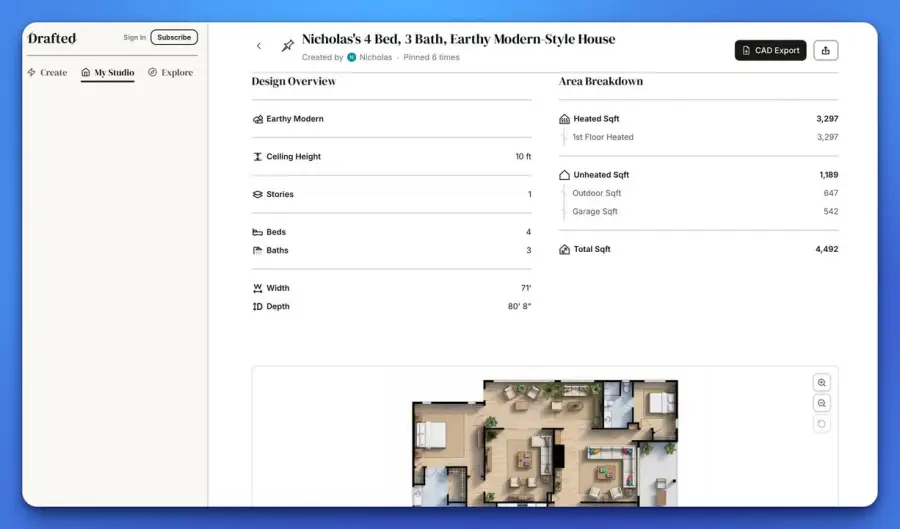Screen dimensions: 900x529
Task: Click the Total Sqft icon
Action: click(564, 250)
